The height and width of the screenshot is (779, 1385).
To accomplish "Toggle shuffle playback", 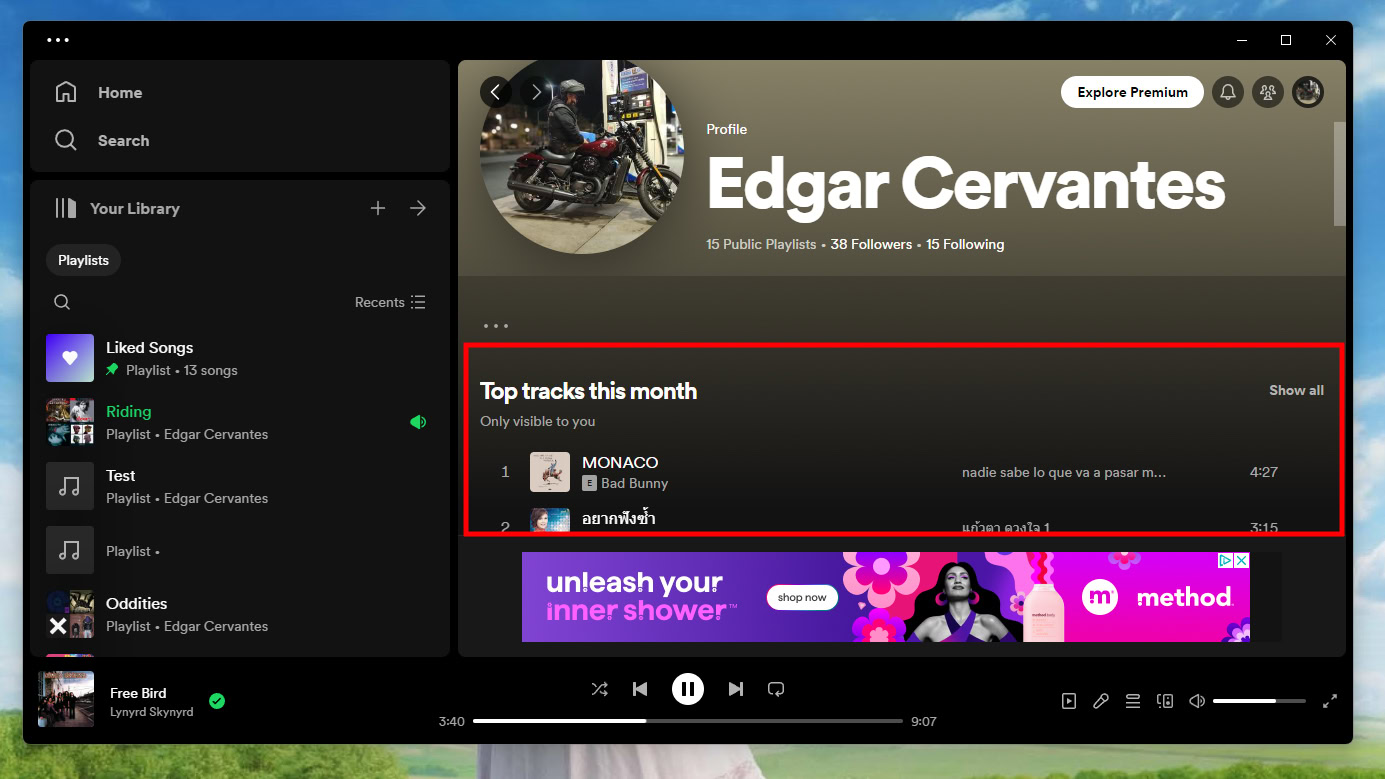I will pos(599,689).
